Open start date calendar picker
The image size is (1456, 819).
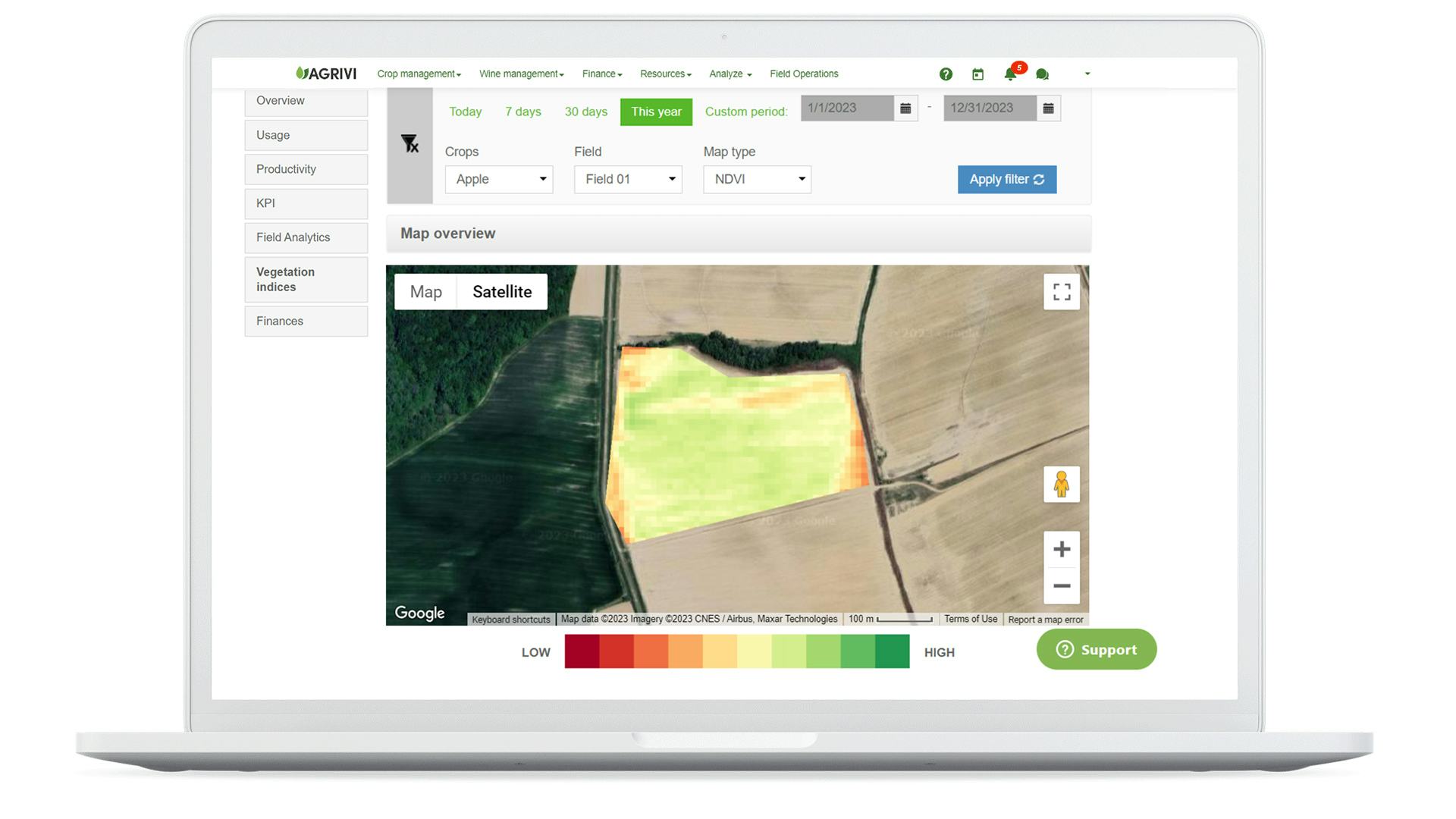(x=905, y=108)
